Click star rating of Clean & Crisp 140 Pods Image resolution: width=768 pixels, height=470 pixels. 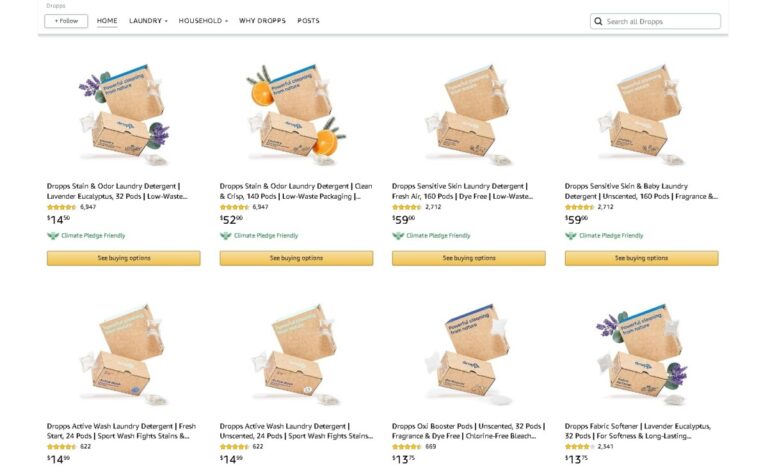(234, 207)
